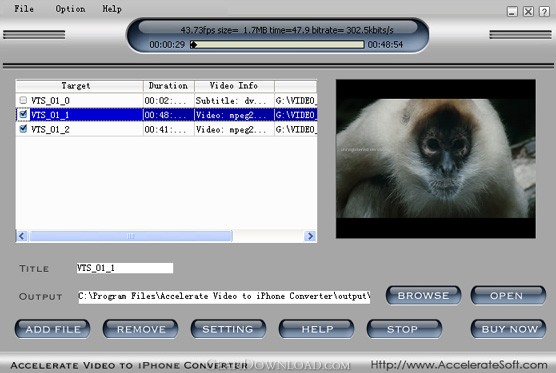The height and width of the screenshot is (373, 556).
Task: Open the AccelerateSoft.com website link
Action: coord(459,364)
